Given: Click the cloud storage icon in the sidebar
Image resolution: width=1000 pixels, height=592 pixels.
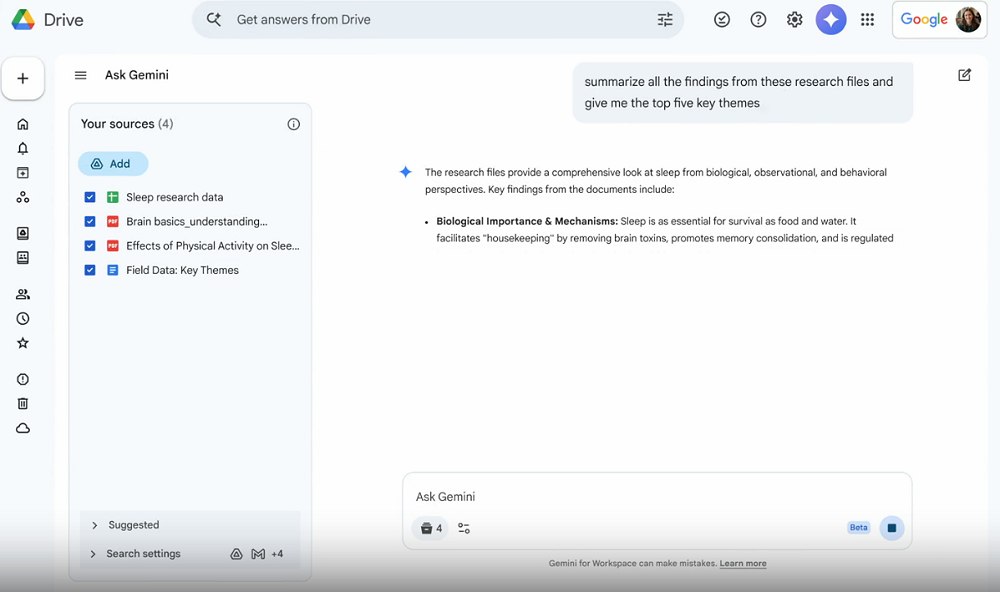Looking at the screenshot, I should (x=24, y=428).
